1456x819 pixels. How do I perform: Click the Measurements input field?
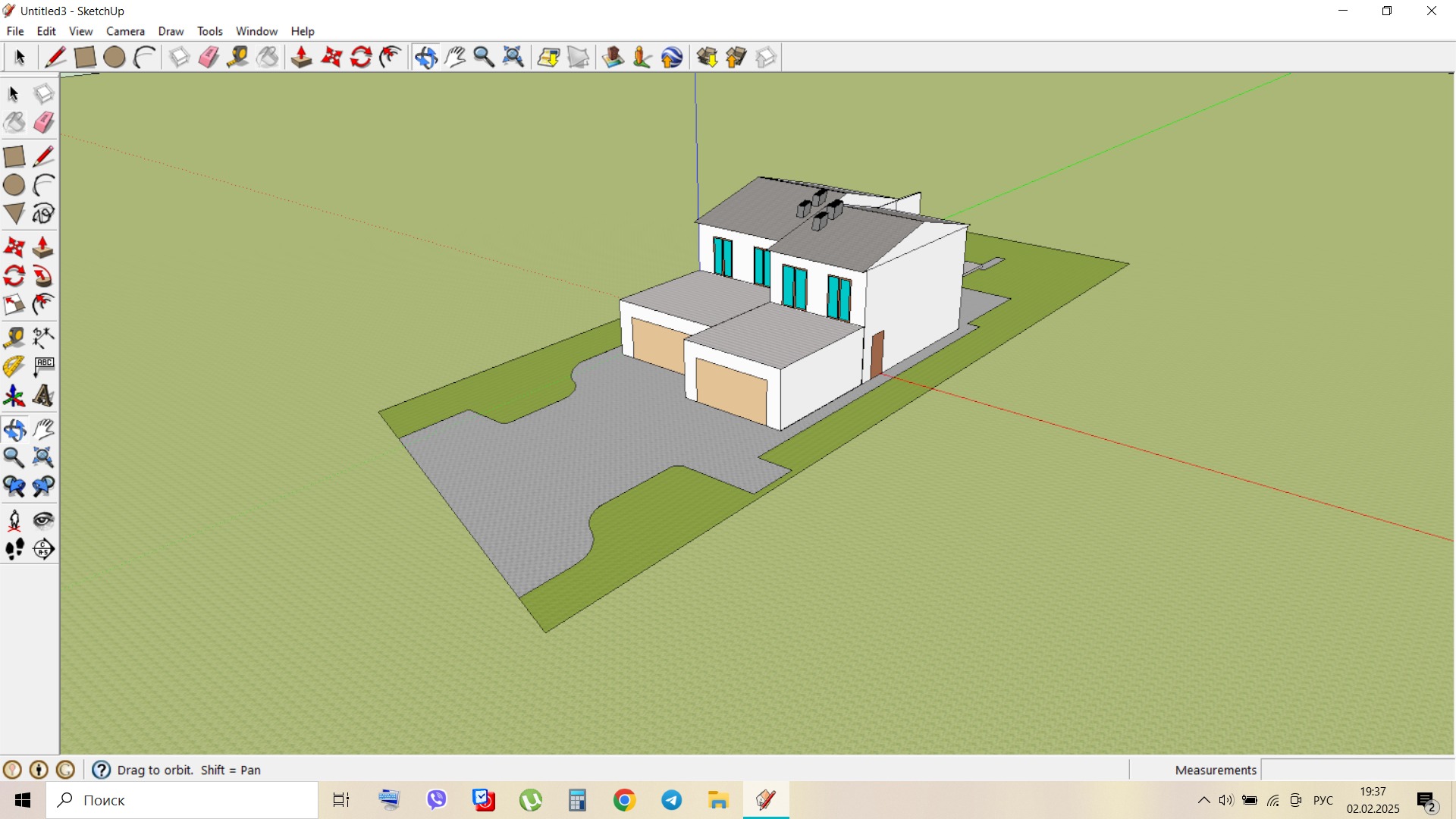(x=1357, y=770)
